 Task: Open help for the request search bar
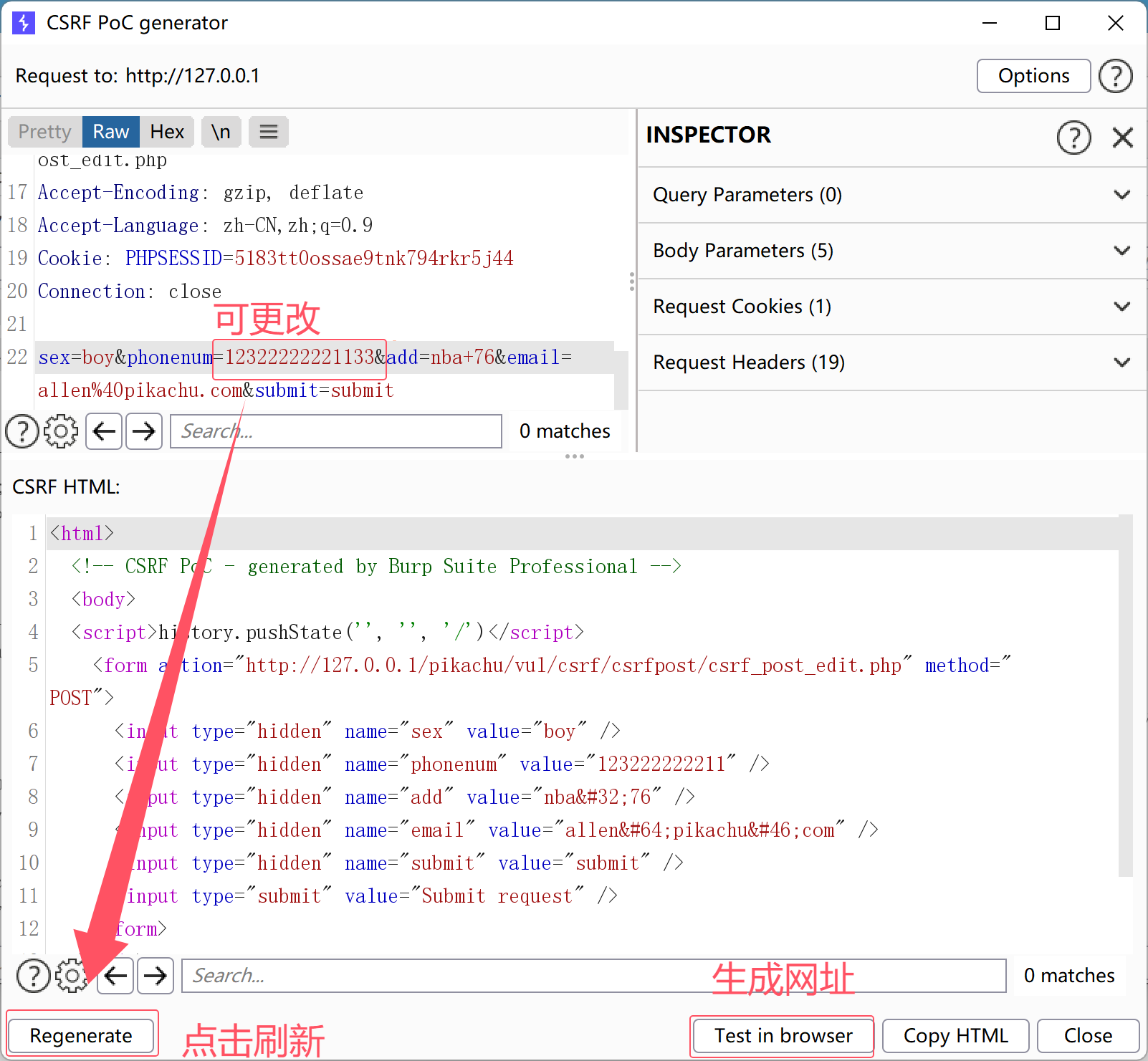point(22,431)
